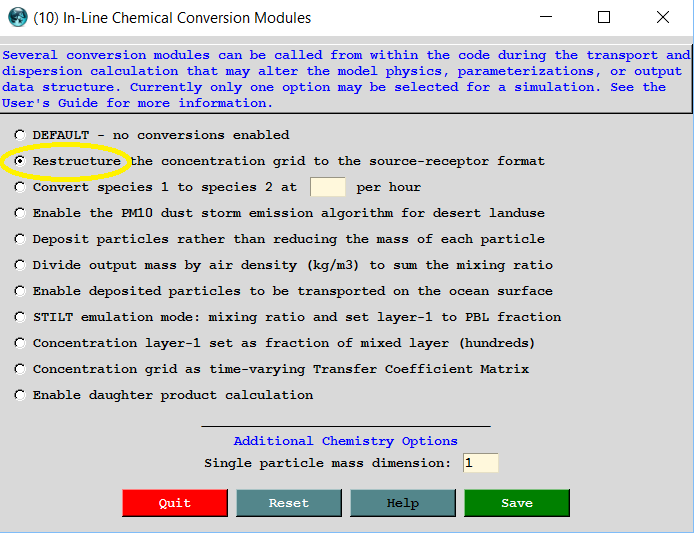Screen dimensions: 694x533
Task: Select time-varying Transfer Coefficient Matrix option
Action: [20, 369]
